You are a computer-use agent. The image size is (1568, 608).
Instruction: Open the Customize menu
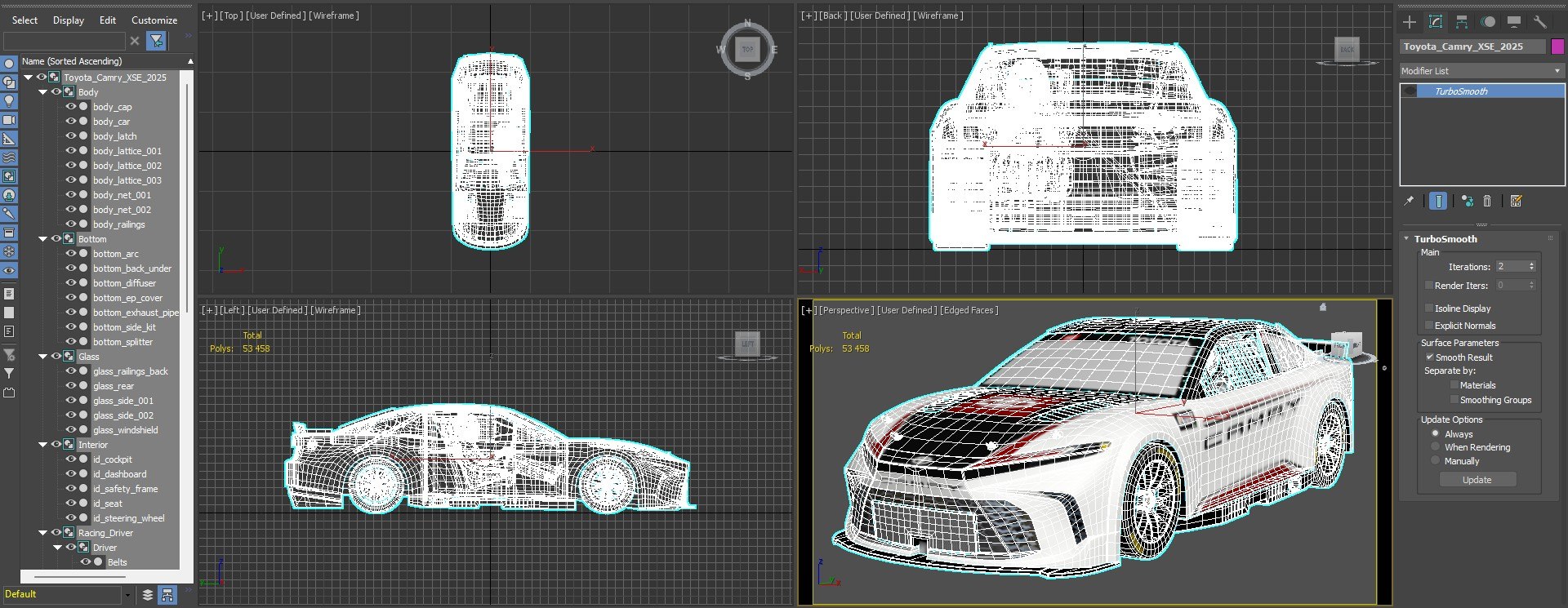154,20
